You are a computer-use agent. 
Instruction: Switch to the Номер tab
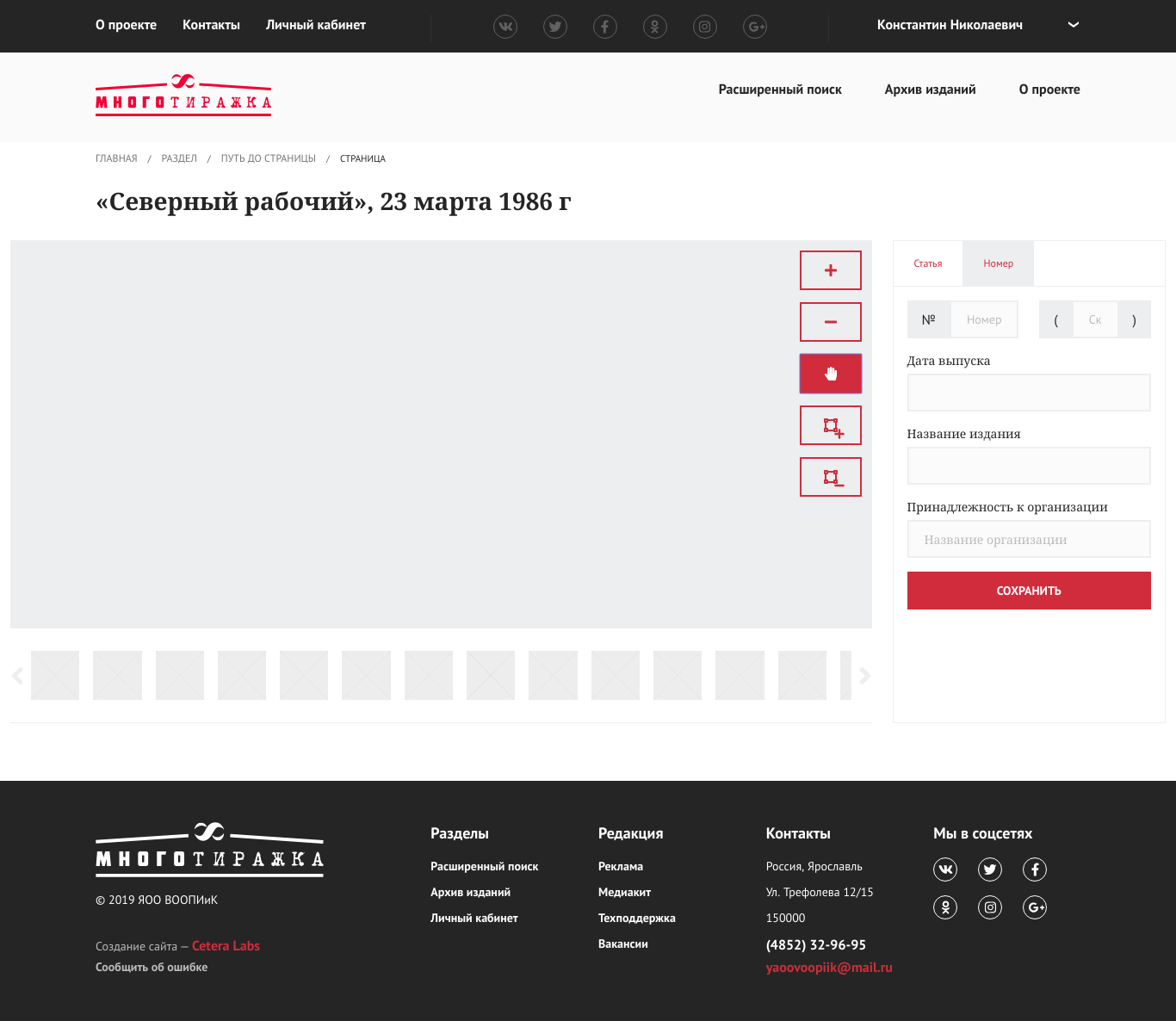(x=998, y=263)
